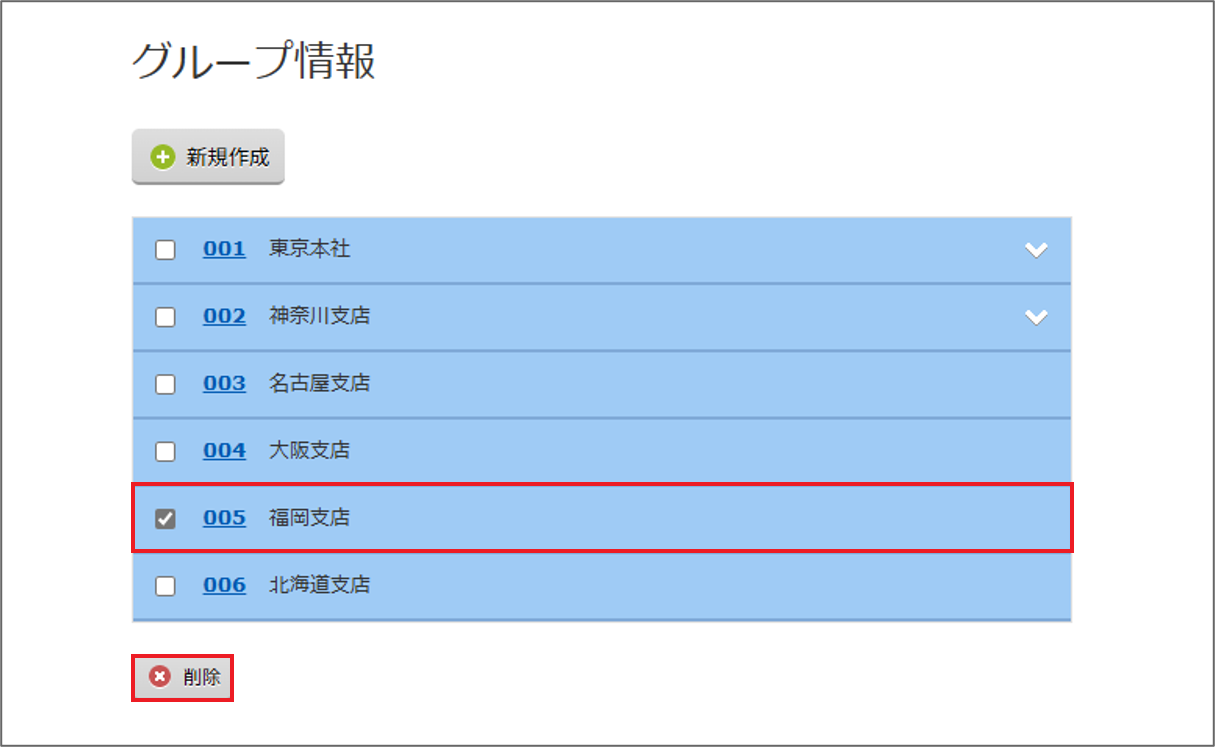Tick the checkbox for 003 名古屋支店
Viewport: 1215px width, 747px height.
[x=166, y=384]
